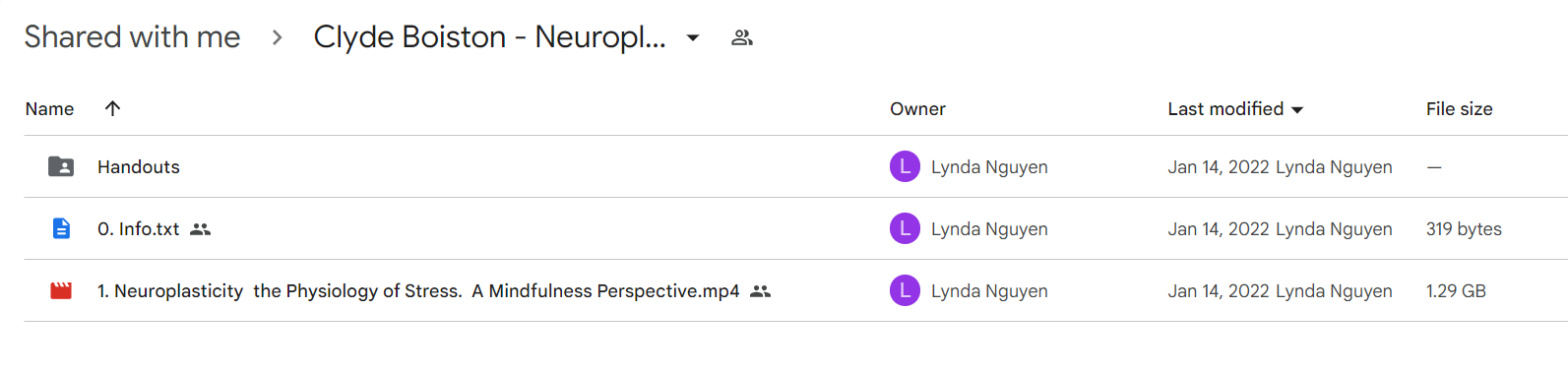This screenshot has width=1568, height=372.
Task: Open the Handouts shared folder icon
Action: (x=61, y=166)
